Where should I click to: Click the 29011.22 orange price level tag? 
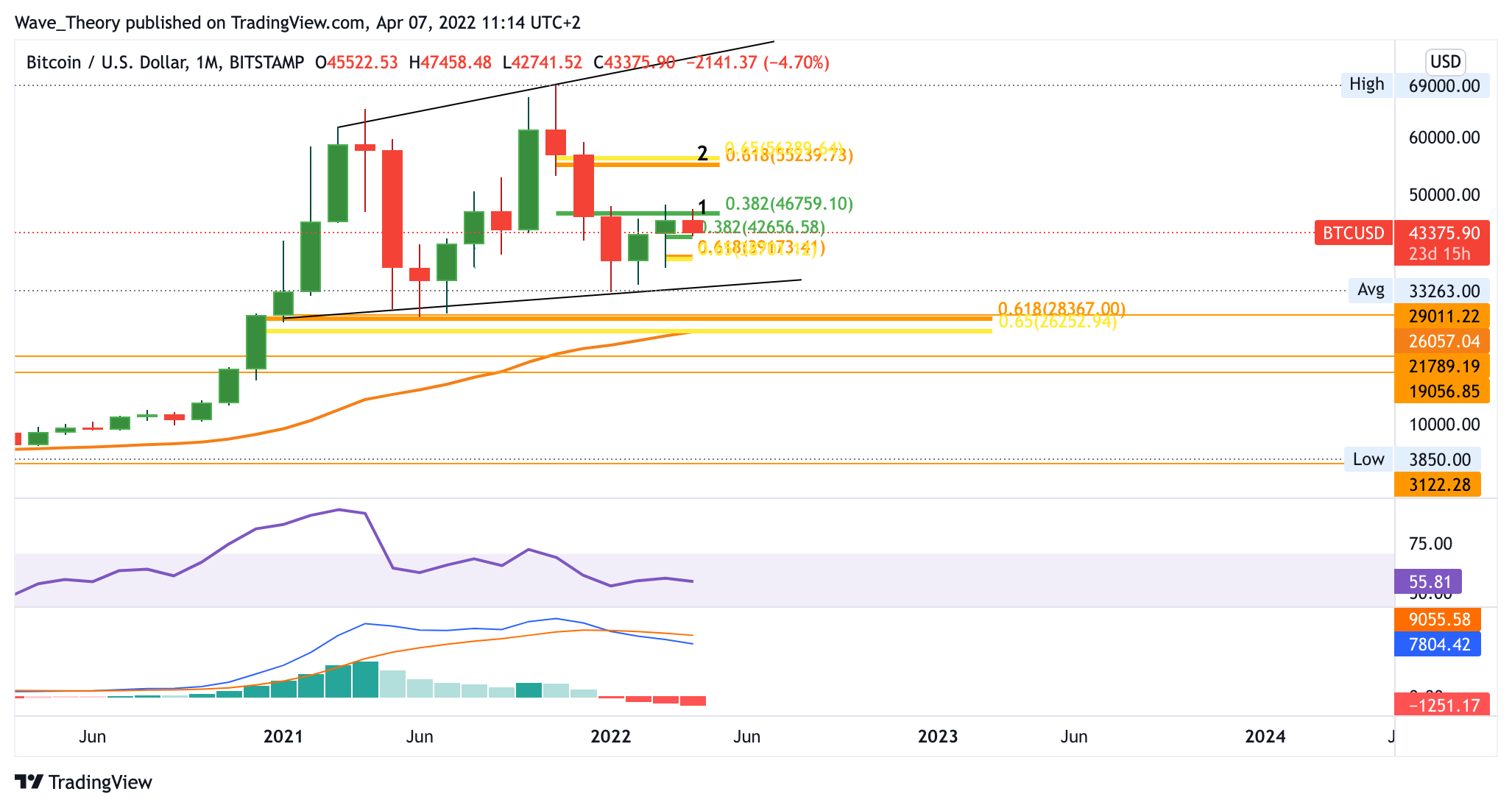pyautogui.click(x=1441, y=316)
